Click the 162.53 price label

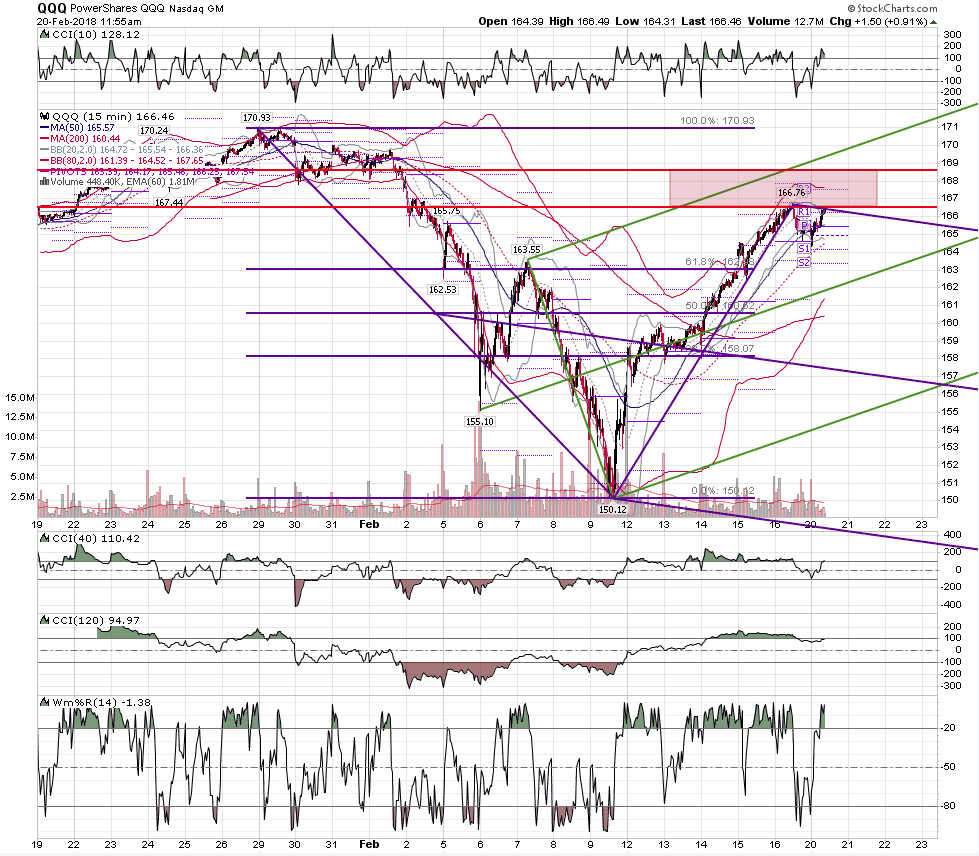[x=443, y=290]
